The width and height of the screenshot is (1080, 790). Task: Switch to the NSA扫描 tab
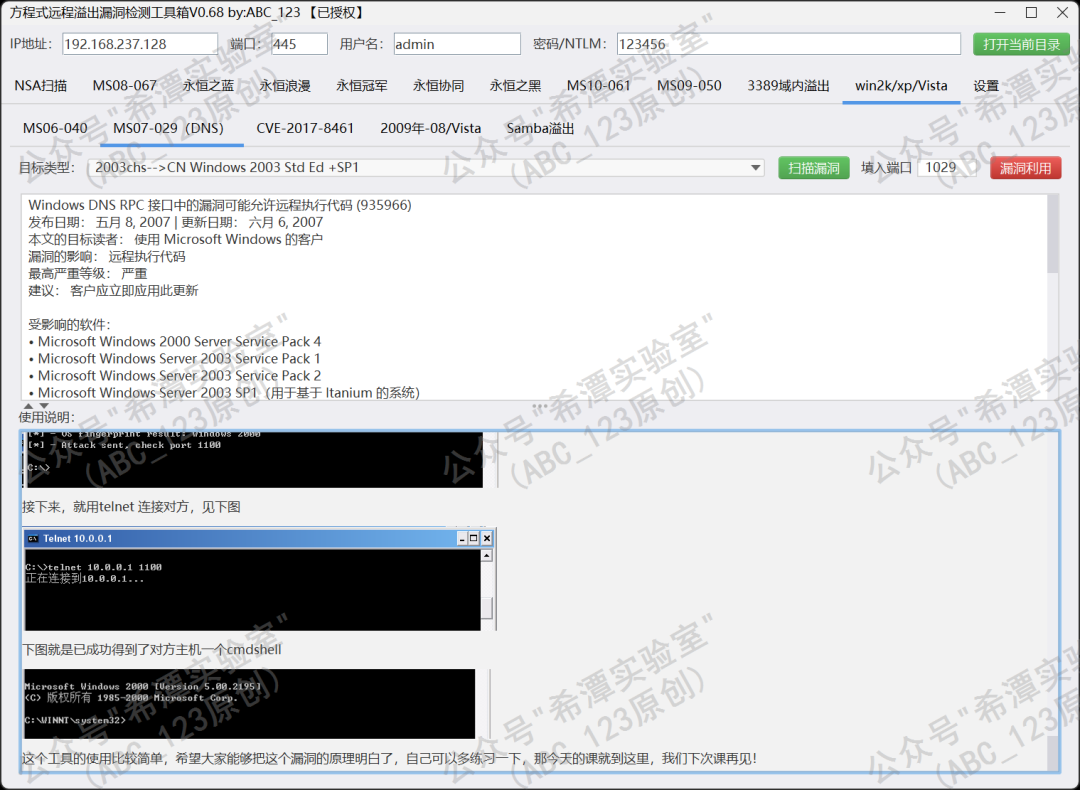point(41,86)
